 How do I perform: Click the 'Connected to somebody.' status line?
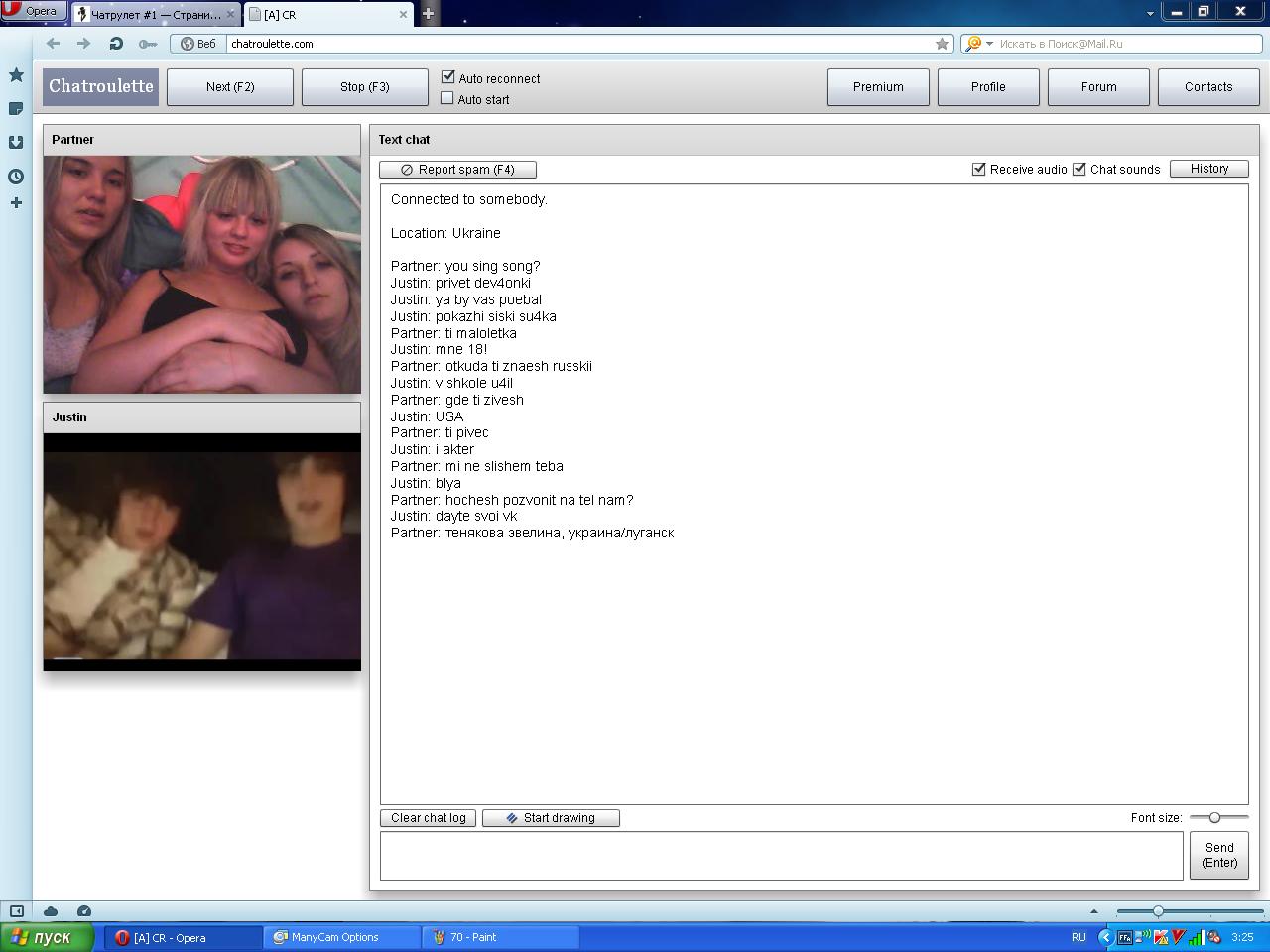(469, 199)
